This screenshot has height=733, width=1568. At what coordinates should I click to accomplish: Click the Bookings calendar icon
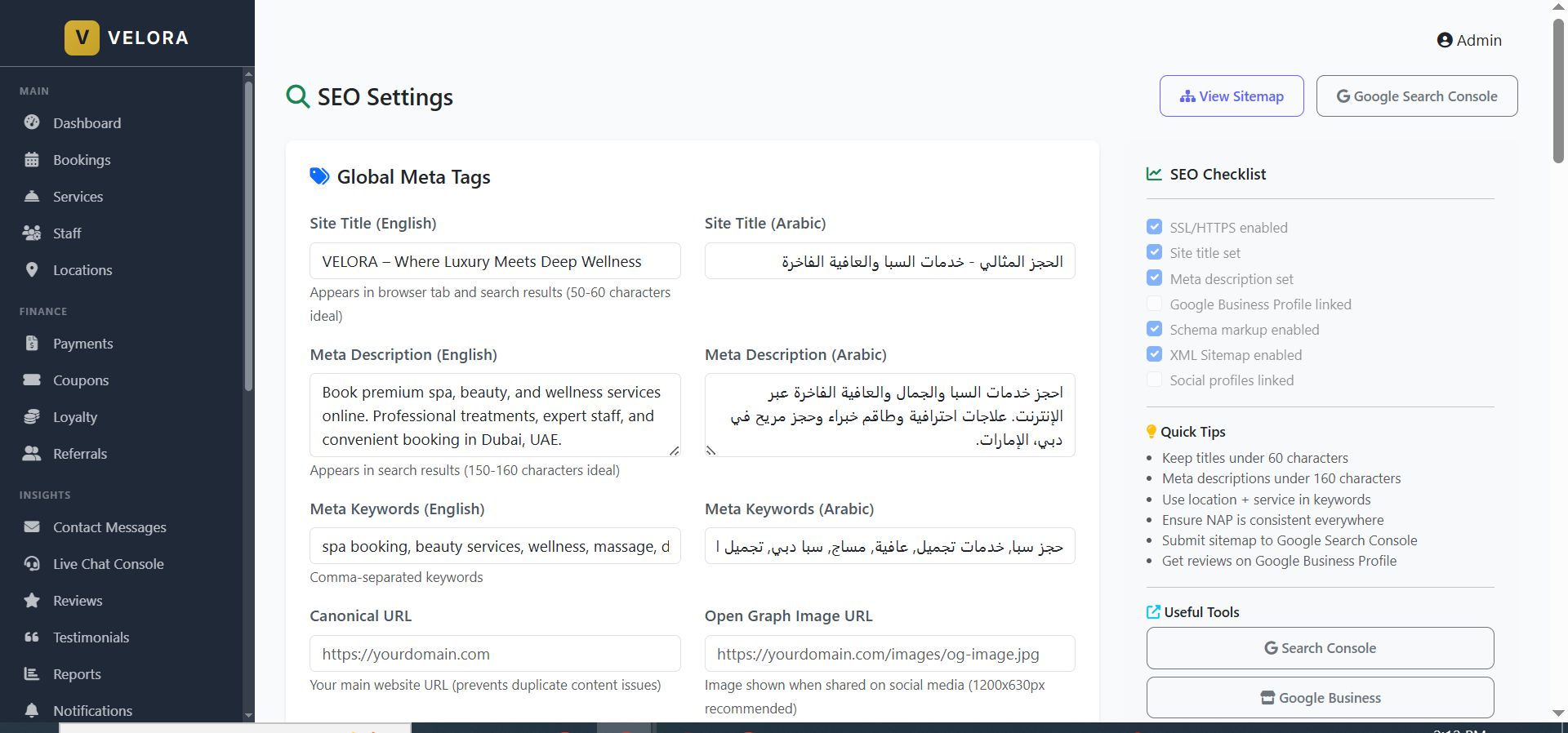pyautogui.click(x=32, y=160)
